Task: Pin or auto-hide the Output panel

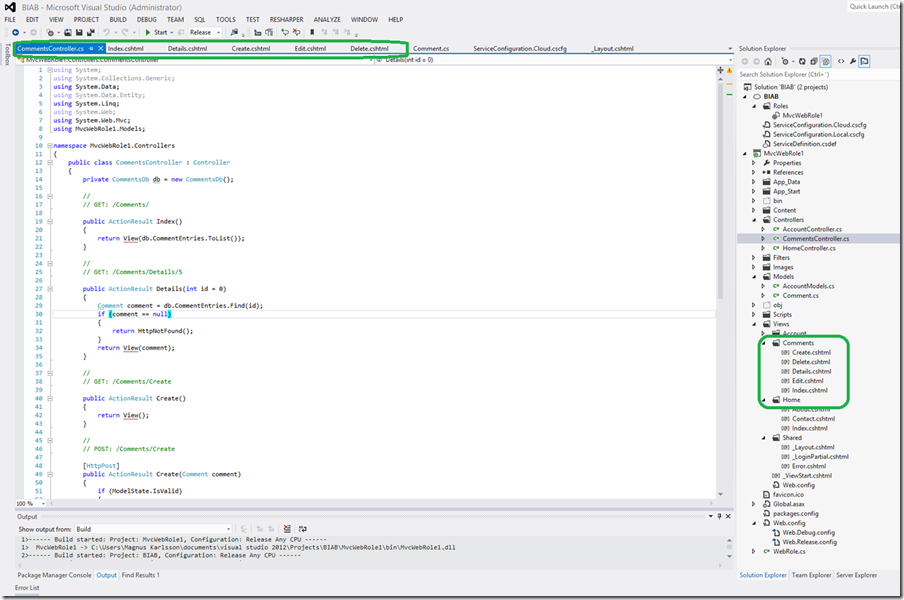Action: [720, 516]
